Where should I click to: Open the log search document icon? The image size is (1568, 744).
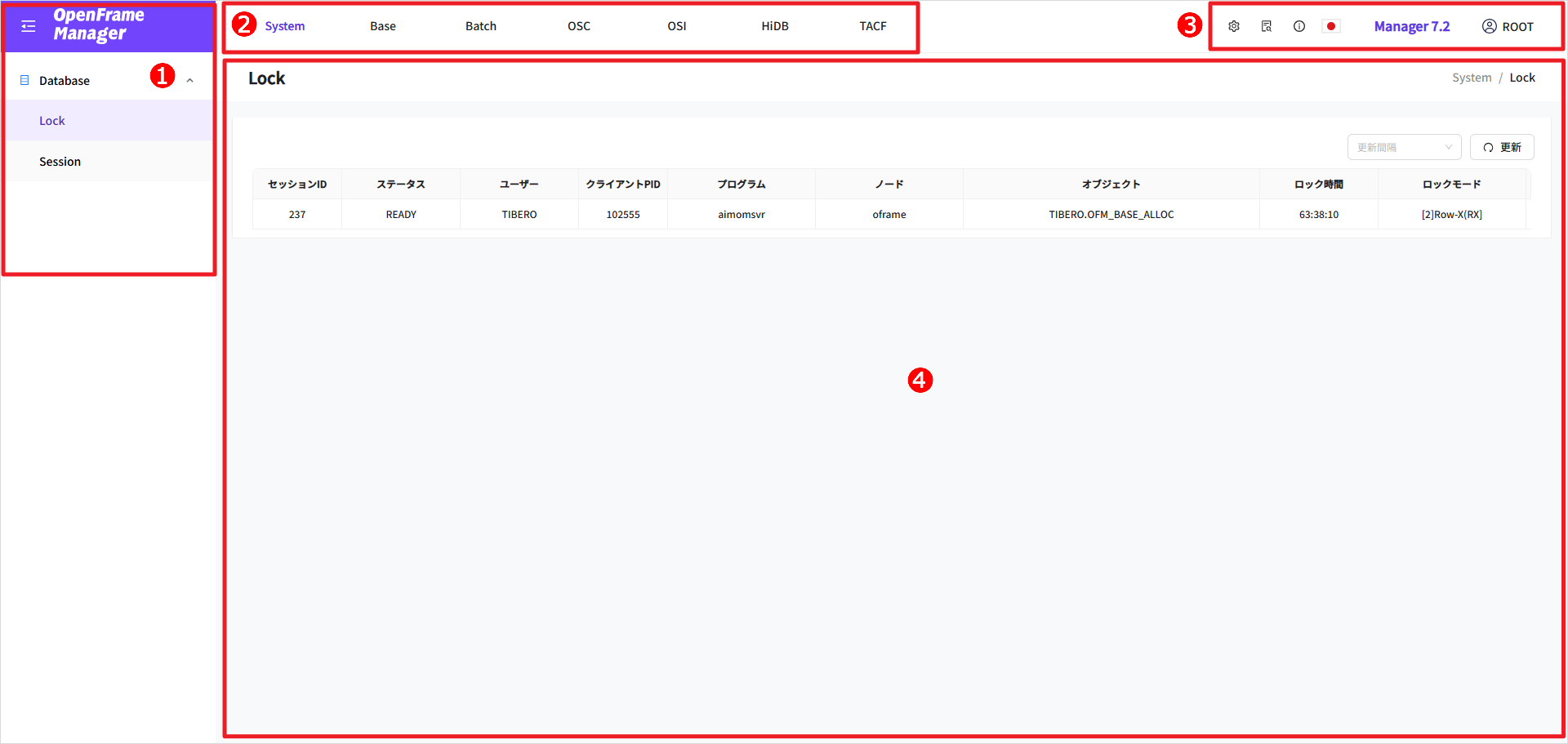pyautogui.click(x=1267, y=26)
